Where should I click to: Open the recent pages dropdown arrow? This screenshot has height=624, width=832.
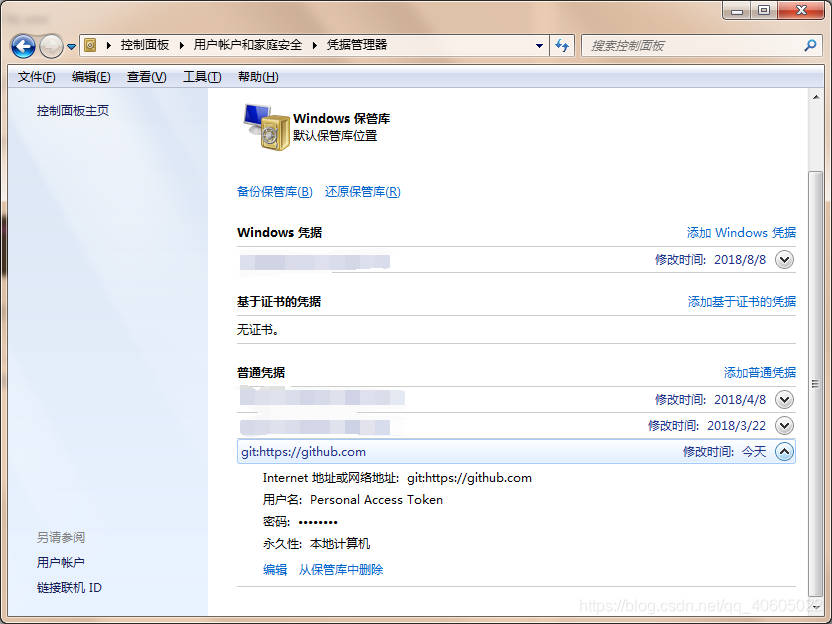tap(71, 47)
